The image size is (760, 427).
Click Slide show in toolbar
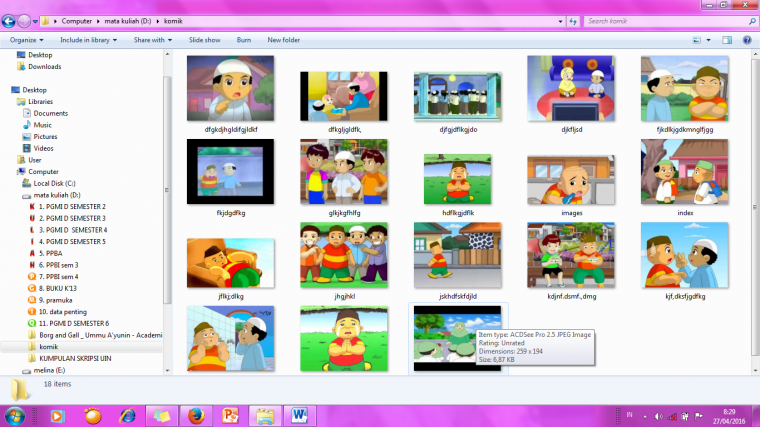point(205,40)
